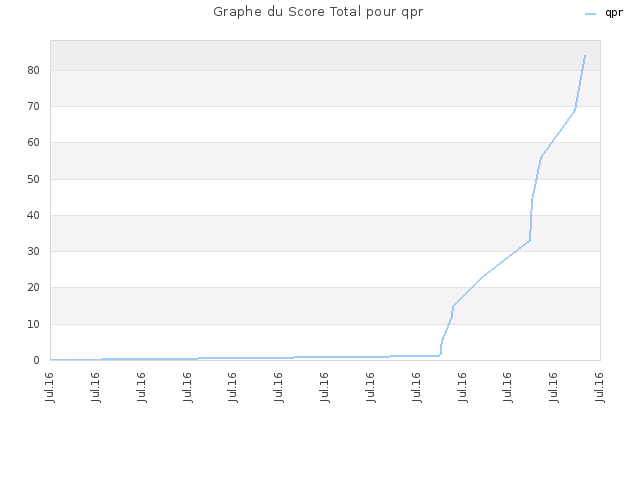Screen dimensions: 640x480
Task: Select the 50 y-axis tick label
Action: (33, 179)
